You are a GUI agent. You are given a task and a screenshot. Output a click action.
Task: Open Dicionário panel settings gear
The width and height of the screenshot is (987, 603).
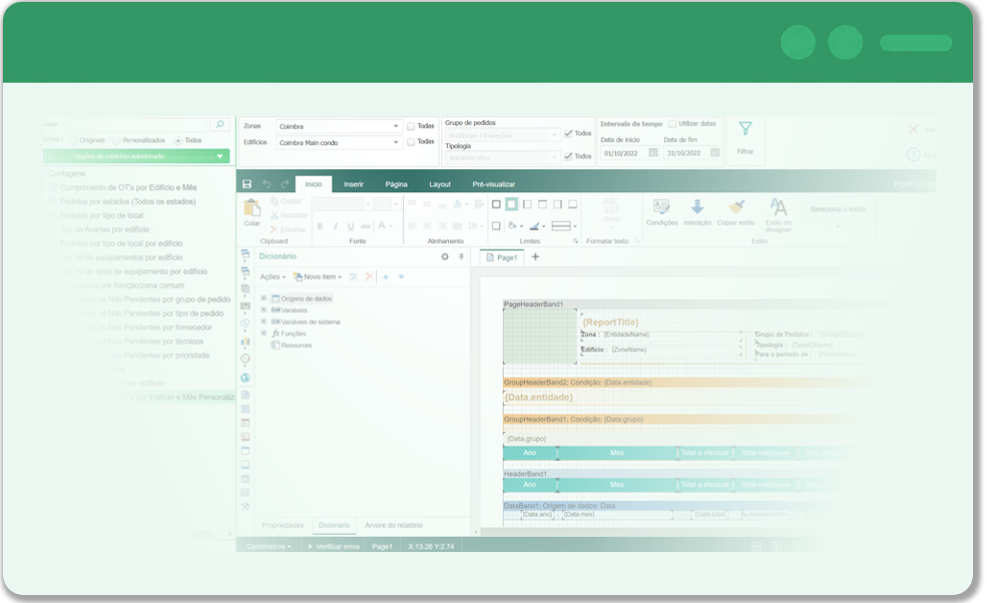445,257
